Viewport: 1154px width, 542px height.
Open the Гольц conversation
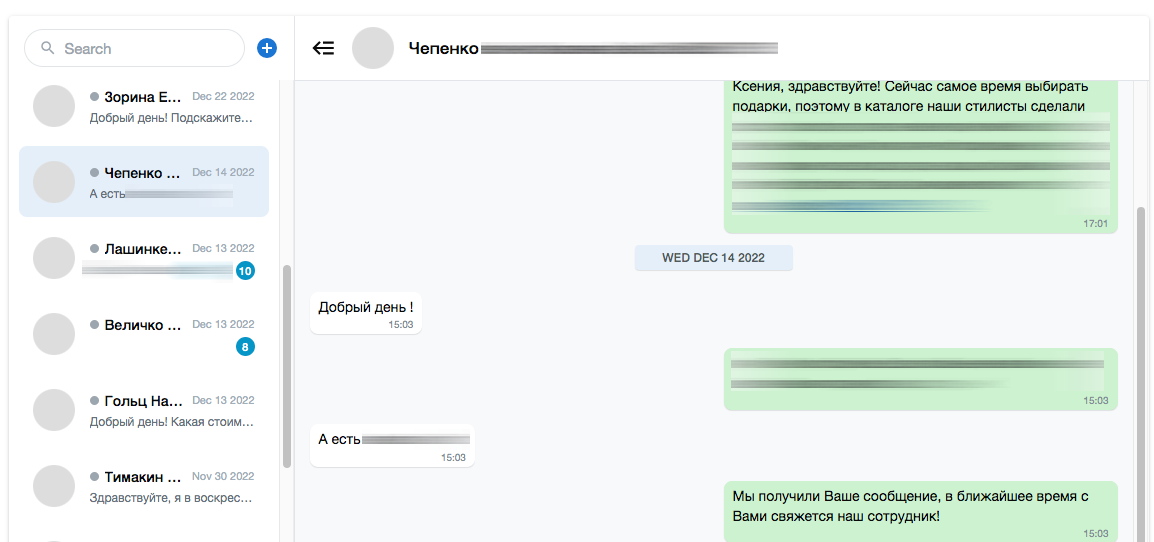point(144,410)
